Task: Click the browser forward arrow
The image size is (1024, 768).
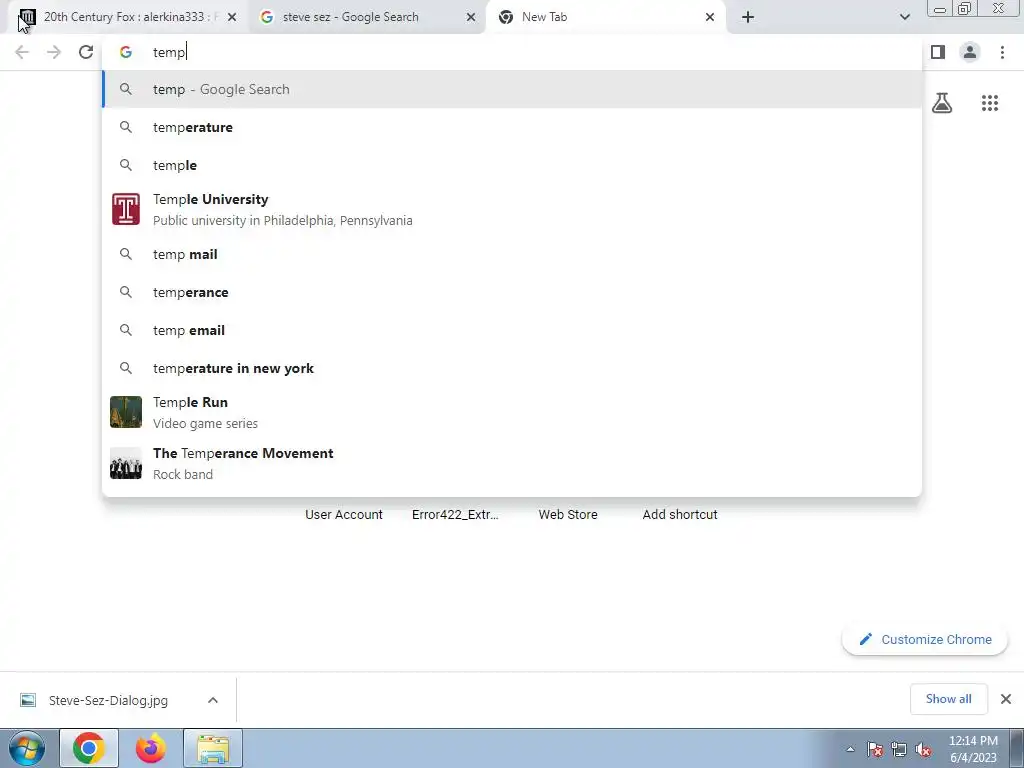Action: pyautogui.click(x=54, y=52)
